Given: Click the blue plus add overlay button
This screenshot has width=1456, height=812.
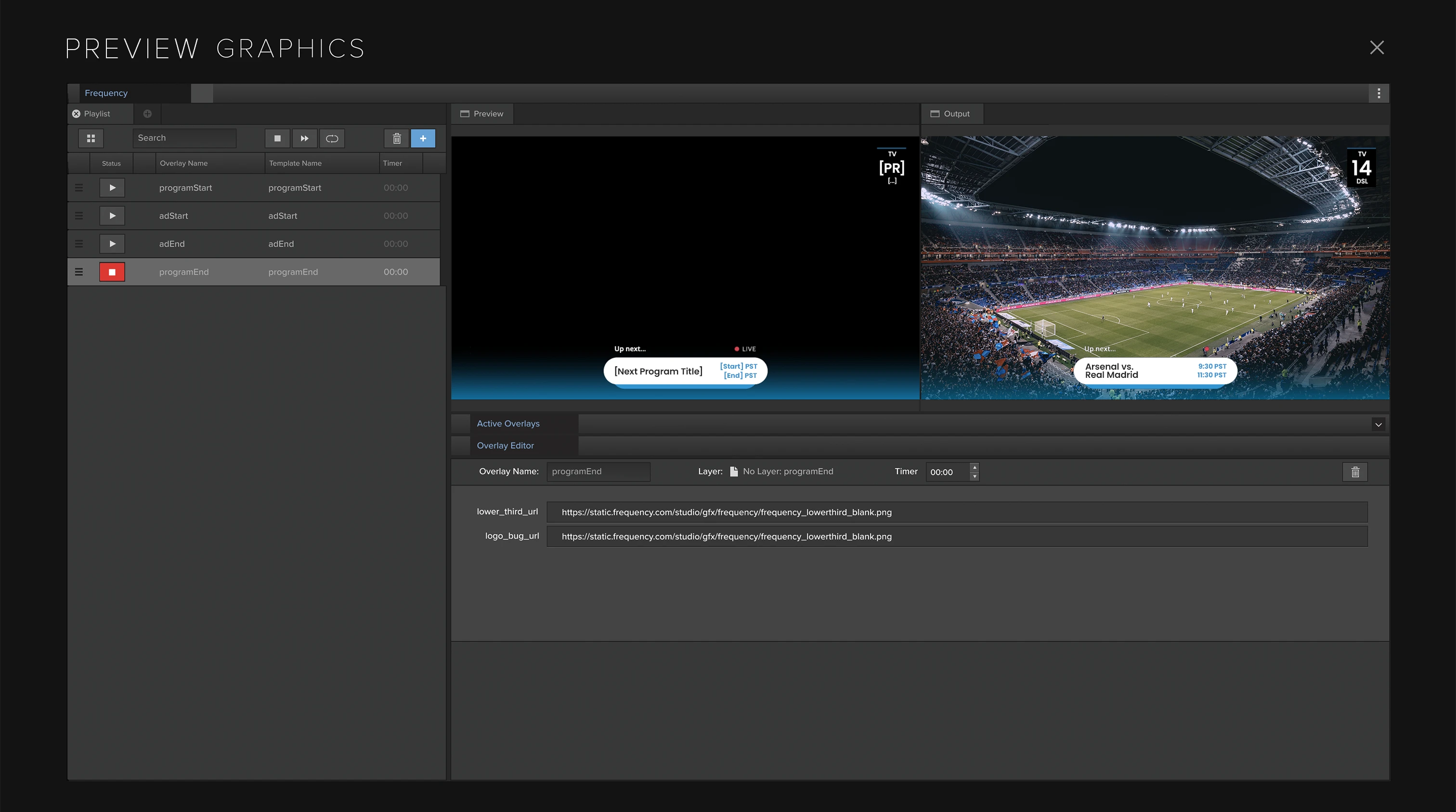Looking at the screenshot, I should [423, 139].
